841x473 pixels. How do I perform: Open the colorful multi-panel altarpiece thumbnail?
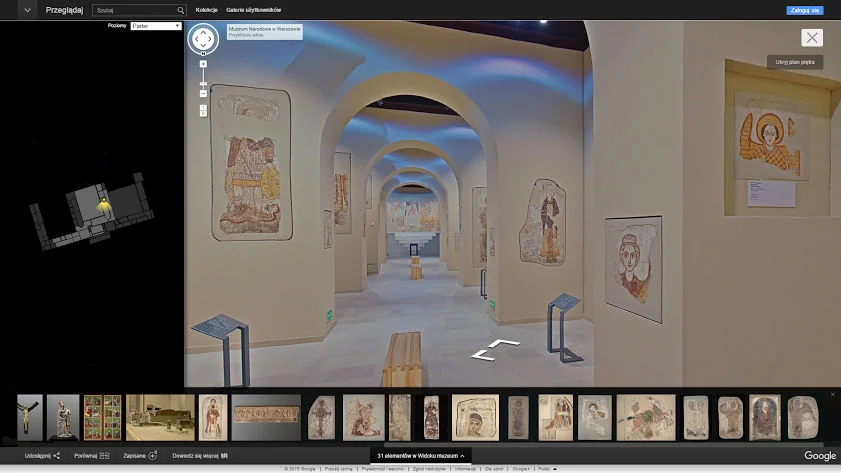click(102, 418)
